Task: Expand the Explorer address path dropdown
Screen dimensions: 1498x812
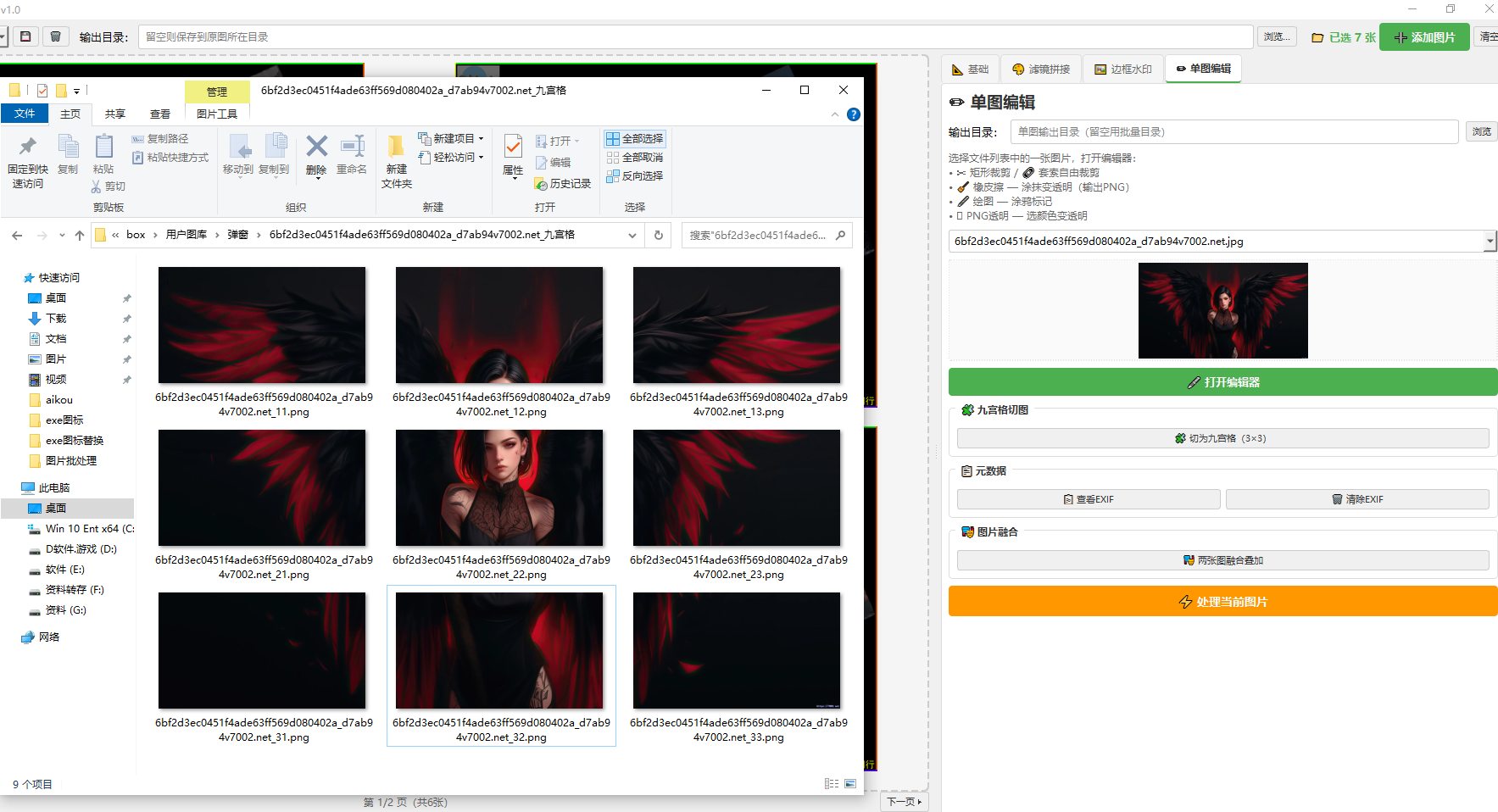Action: click(632, 235)
